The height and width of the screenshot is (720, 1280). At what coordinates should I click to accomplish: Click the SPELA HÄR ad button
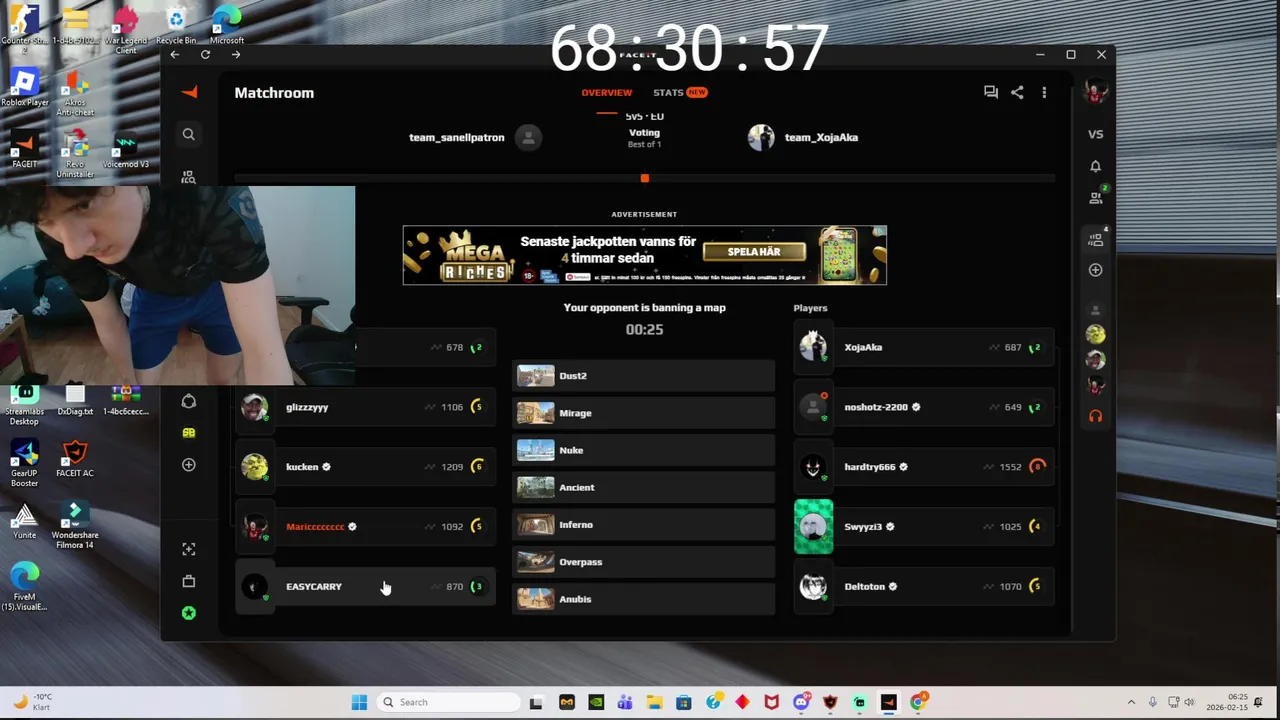[x=754, y=252]
